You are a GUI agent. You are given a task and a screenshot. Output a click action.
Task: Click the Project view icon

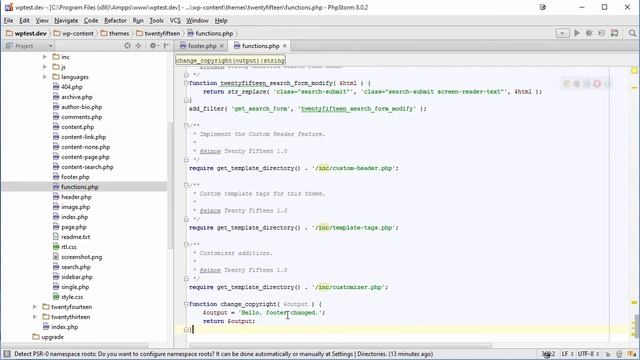(x=9, y=46)
